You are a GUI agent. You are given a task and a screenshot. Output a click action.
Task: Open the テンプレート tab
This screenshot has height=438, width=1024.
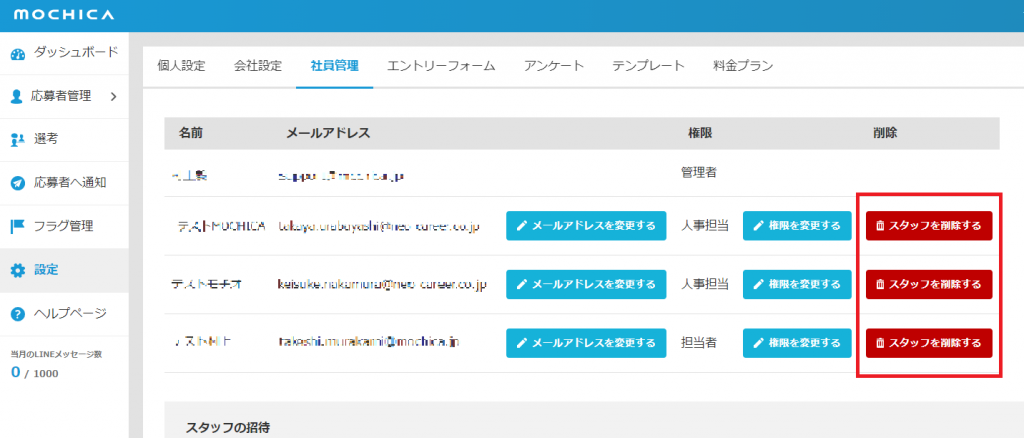(x=648, y=66)
